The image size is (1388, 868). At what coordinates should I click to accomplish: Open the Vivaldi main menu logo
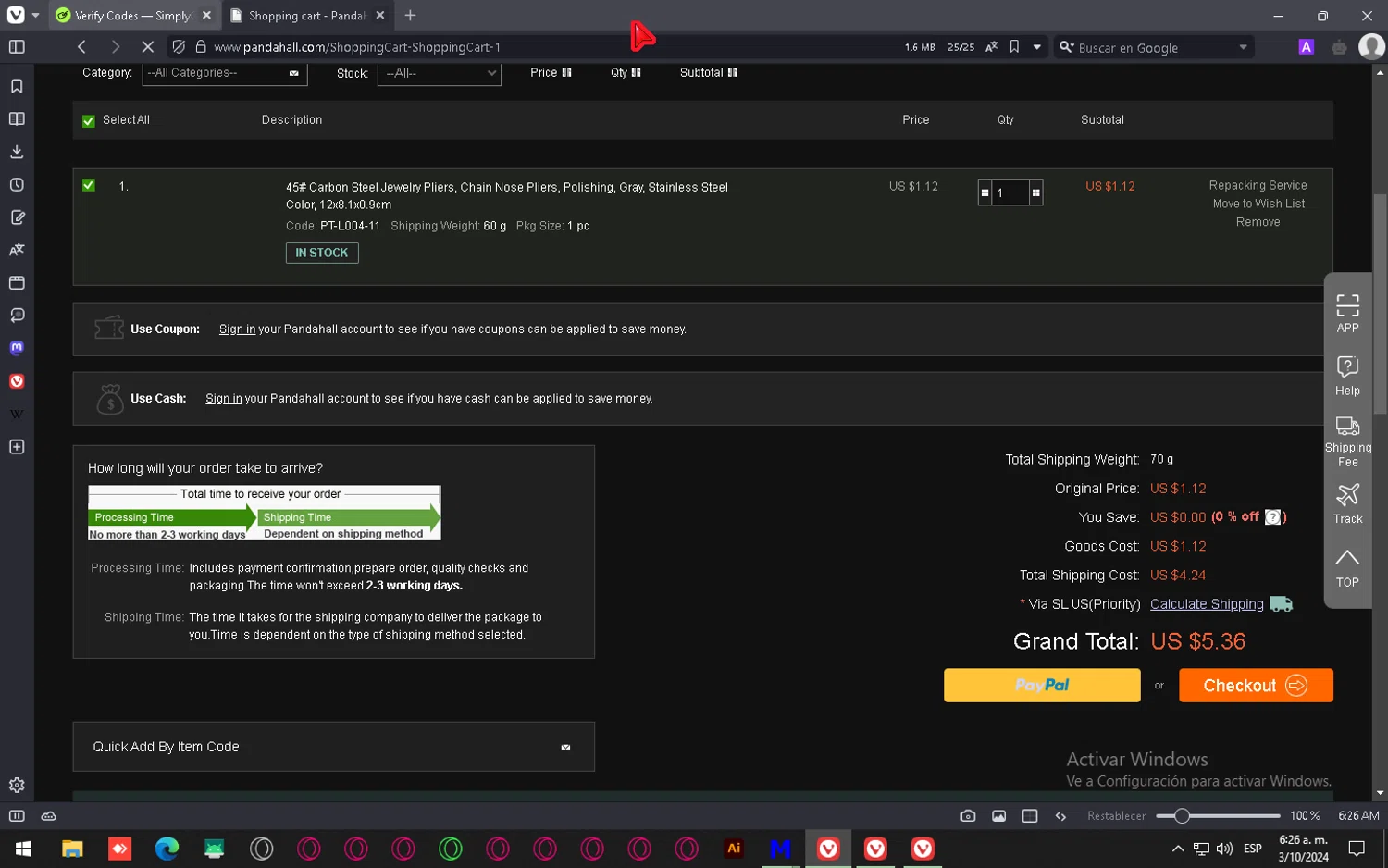16,15
